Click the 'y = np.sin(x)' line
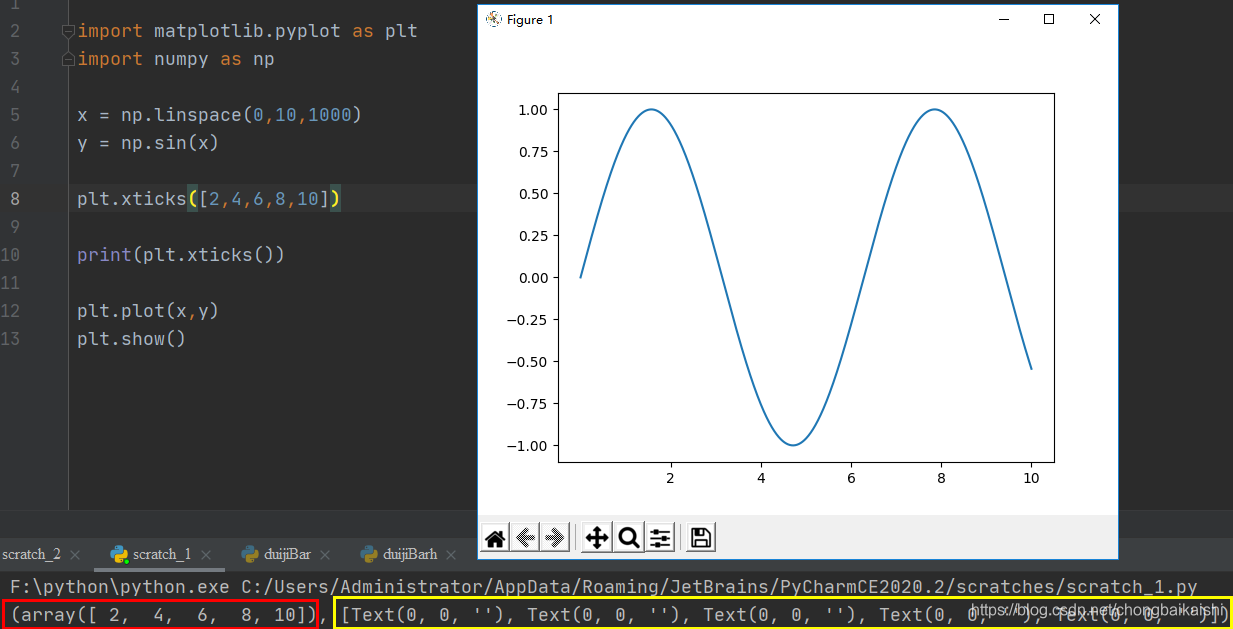The height and width of the screenshot is (629, 1233). (148, 143)
